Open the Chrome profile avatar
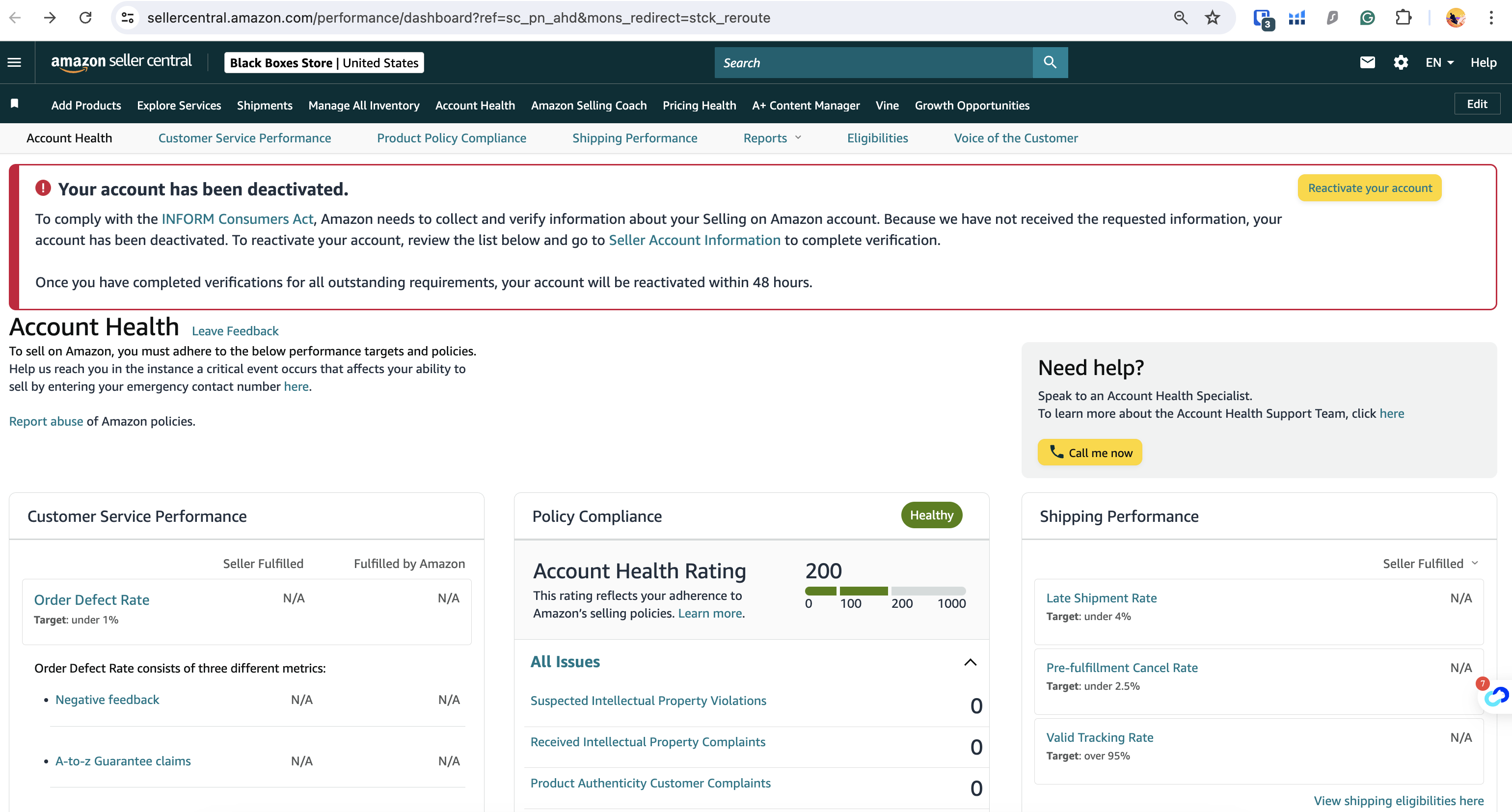The width and height of the screenshot is (1512, 812). point(1455,18)
